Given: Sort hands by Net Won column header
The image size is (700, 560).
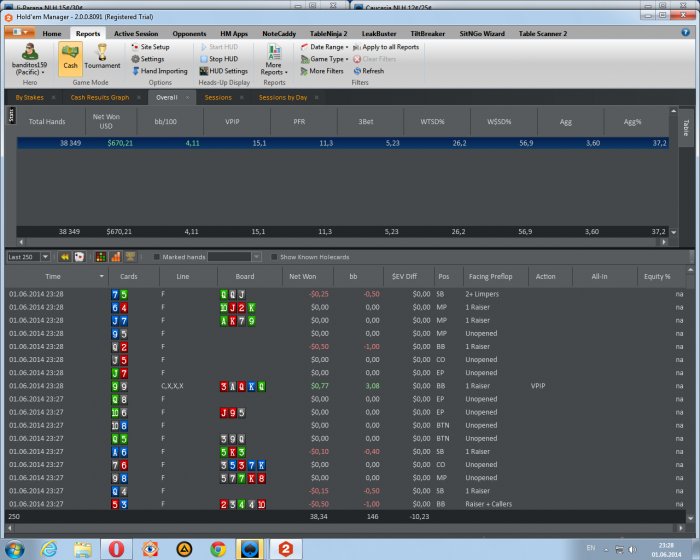Looking at the screenshot, I should 303,276.
